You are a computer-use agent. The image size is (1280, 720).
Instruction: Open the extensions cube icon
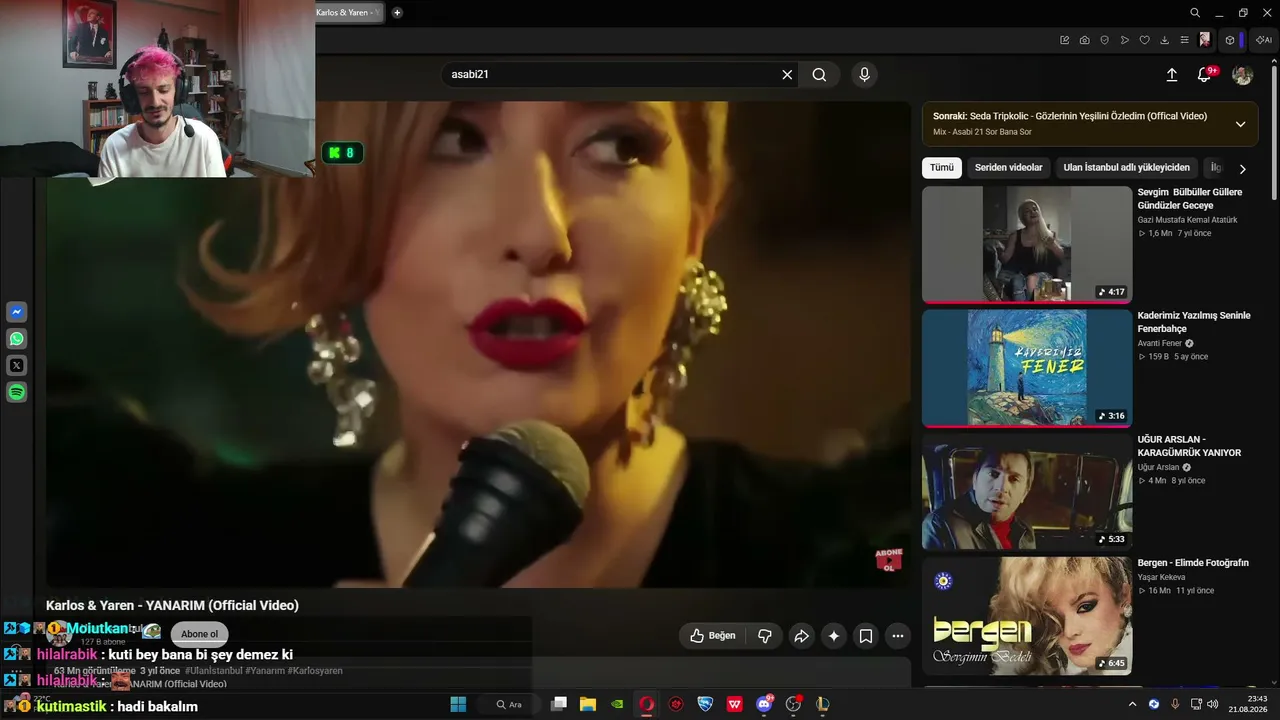(x=1230, y=40)
